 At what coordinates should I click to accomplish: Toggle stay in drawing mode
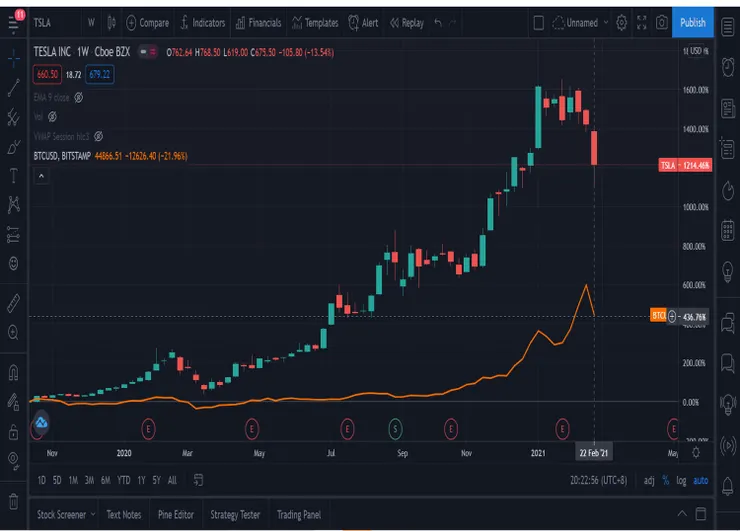[x=13, y=402]
